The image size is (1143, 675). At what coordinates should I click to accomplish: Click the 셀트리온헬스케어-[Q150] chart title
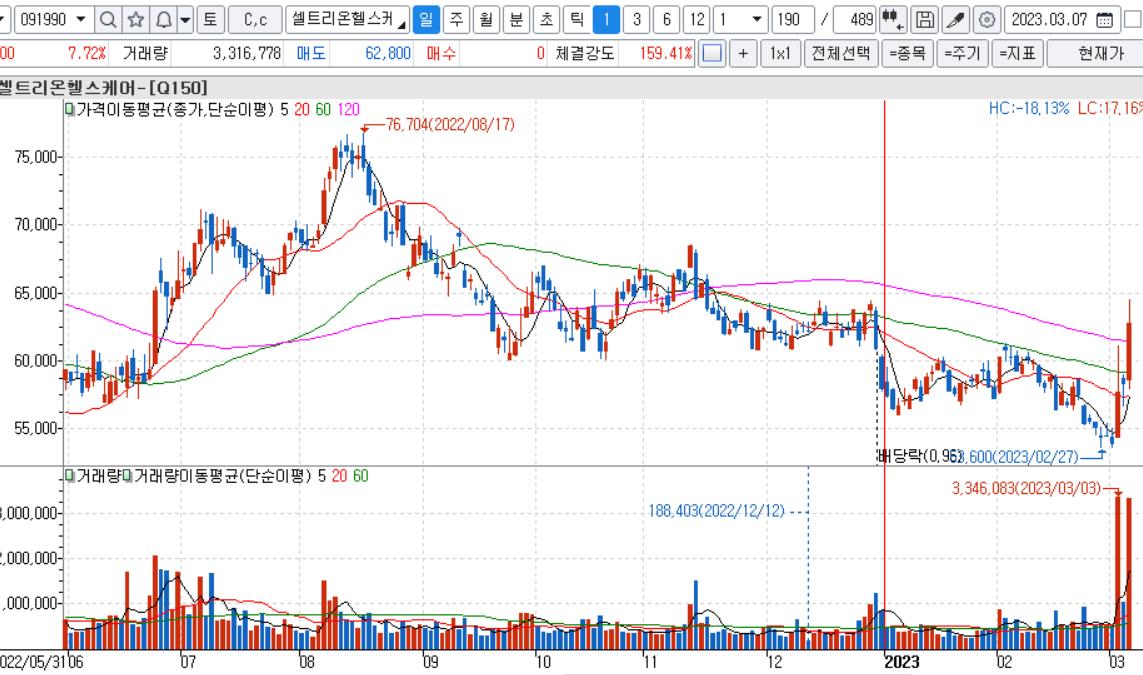104,87
